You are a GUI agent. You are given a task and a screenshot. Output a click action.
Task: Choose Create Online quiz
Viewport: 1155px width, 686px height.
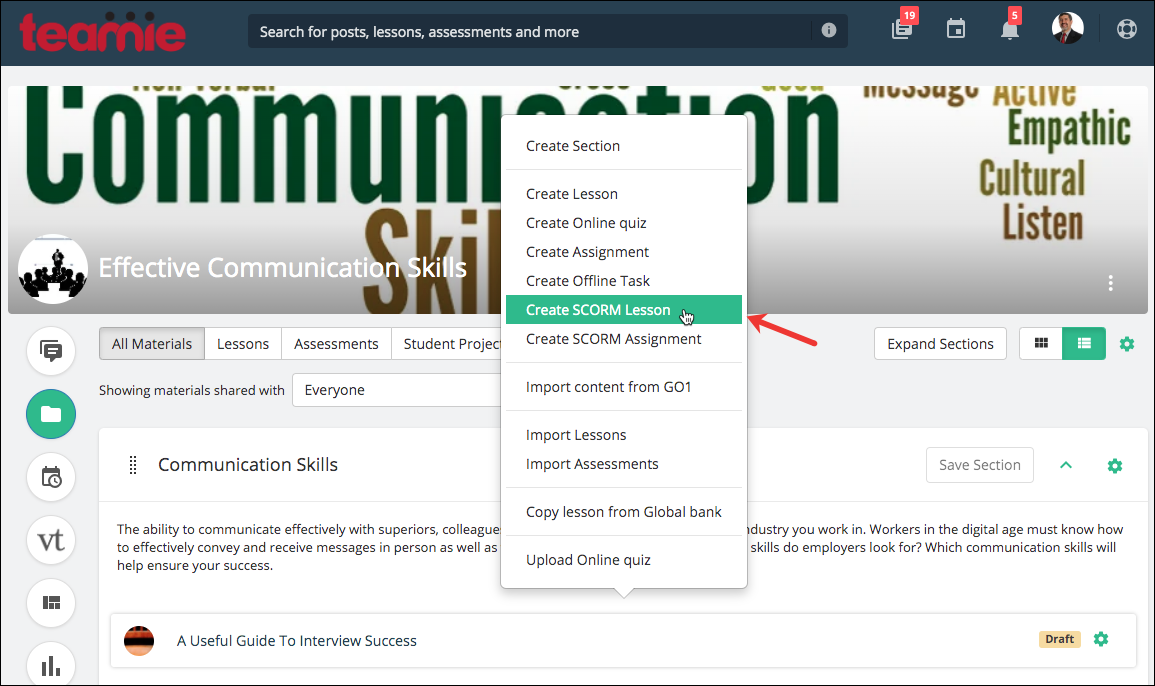coord(624,223)
